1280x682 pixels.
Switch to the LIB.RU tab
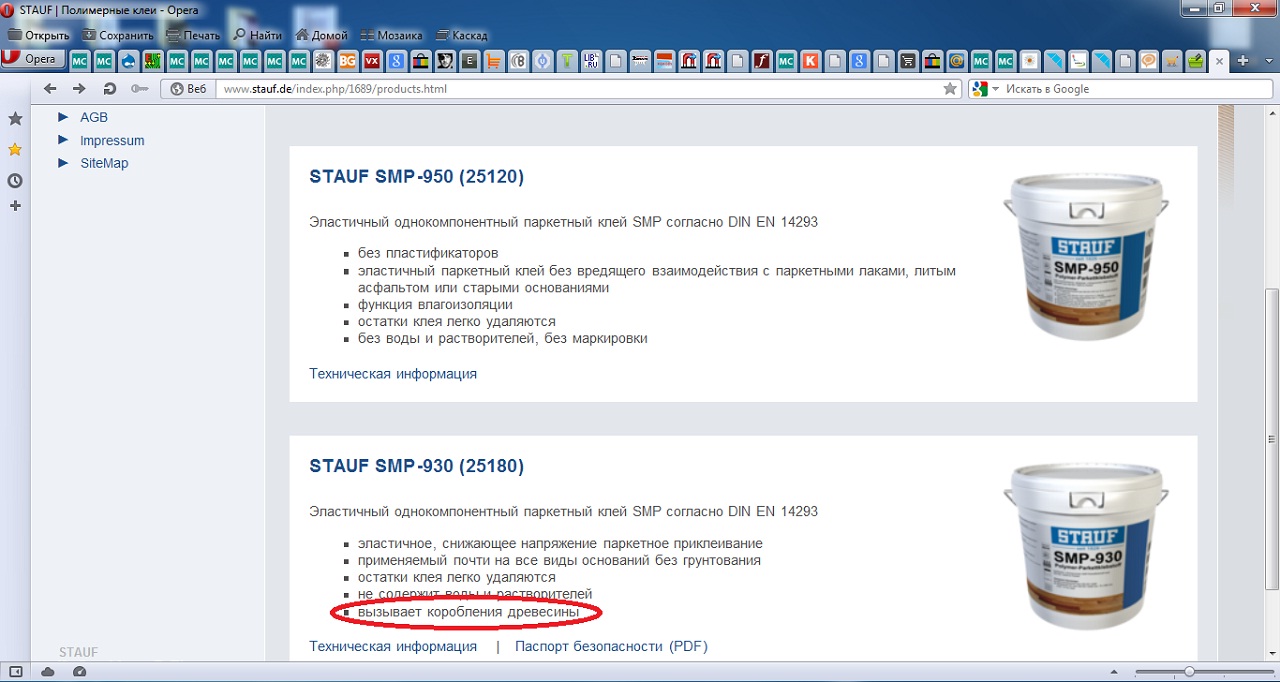coord(591,61)
